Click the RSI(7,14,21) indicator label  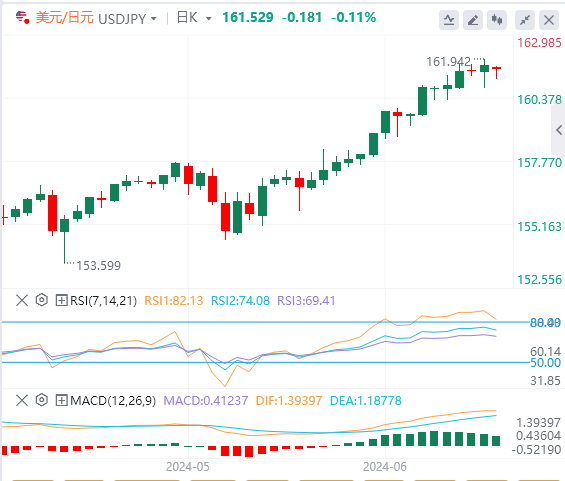click(x=103, y=300)
